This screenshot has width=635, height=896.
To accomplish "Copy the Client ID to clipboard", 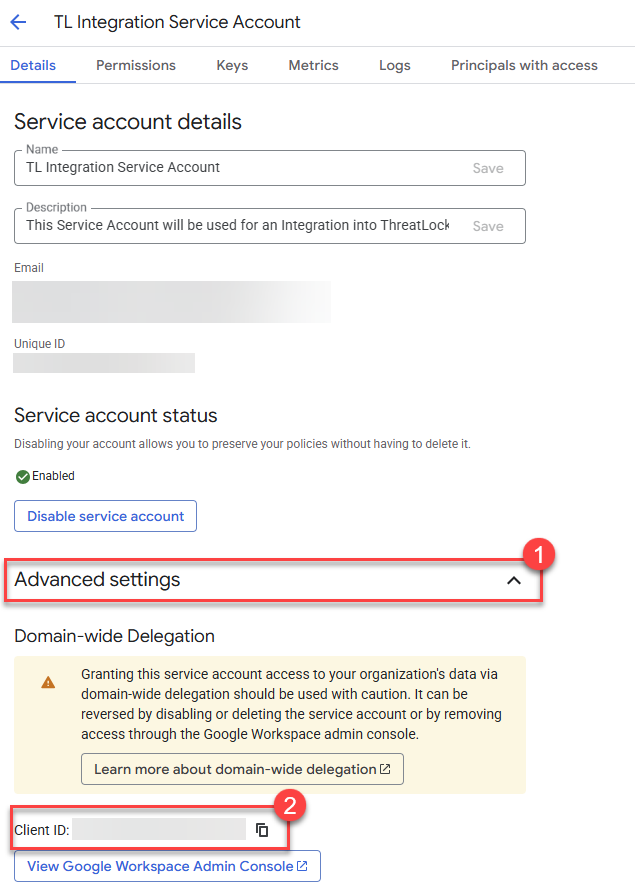I will 262,830.
